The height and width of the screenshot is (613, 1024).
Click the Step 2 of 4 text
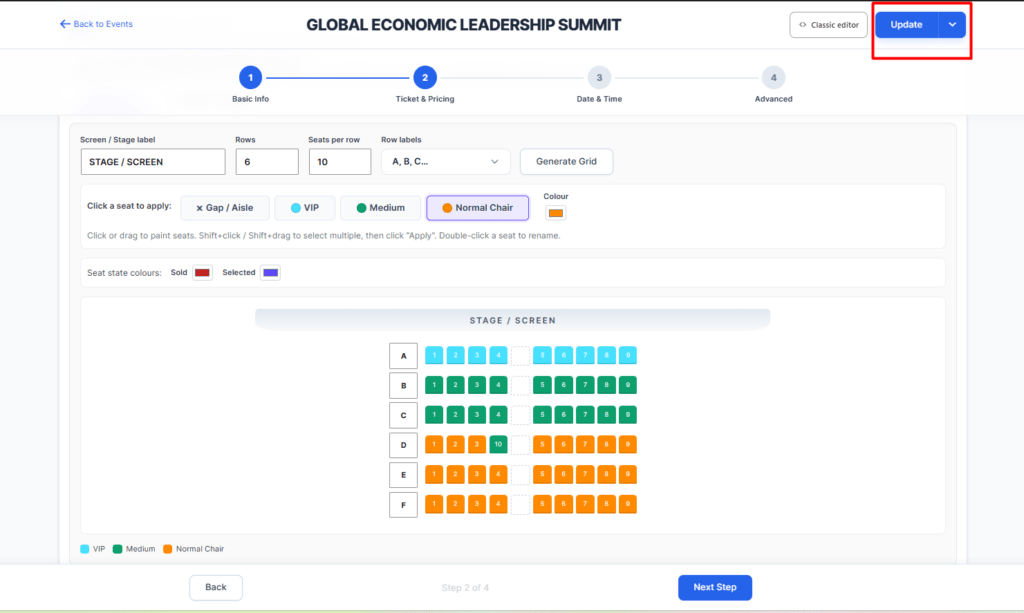465,588
